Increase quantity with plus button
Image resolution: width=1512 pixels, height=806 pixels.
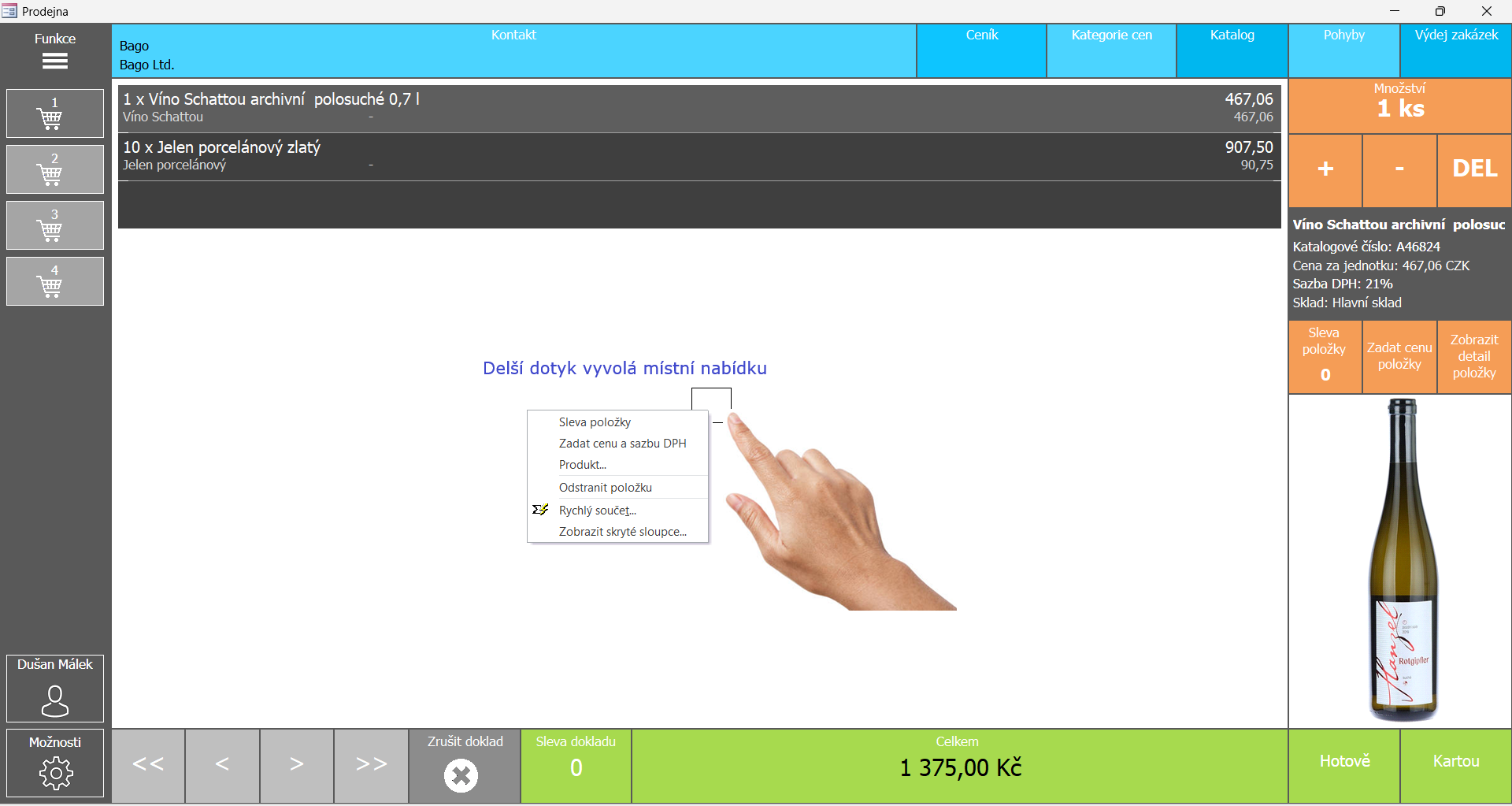point(1325,169)
